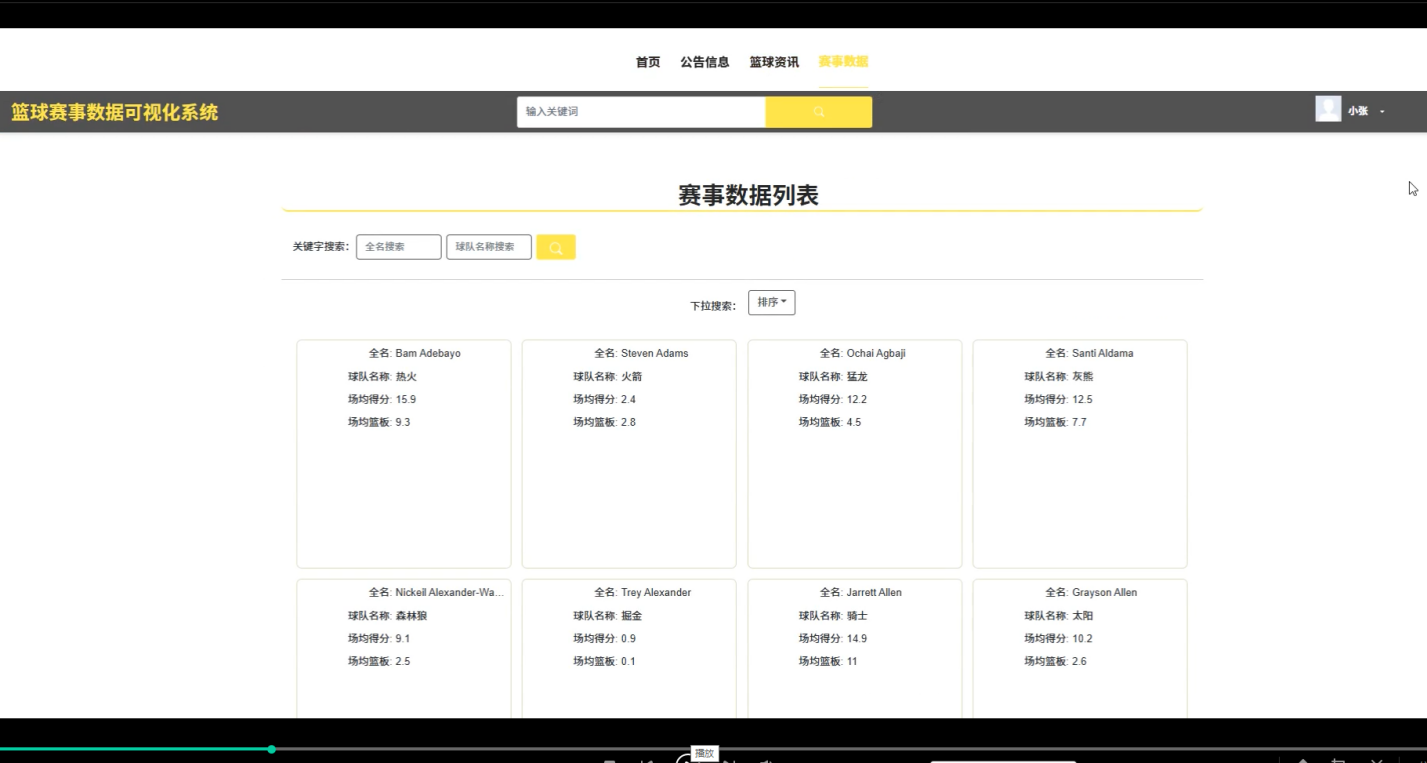Click the 场均篮板 value 2.5
The image size is (1427, 763).
pos(403,662)
